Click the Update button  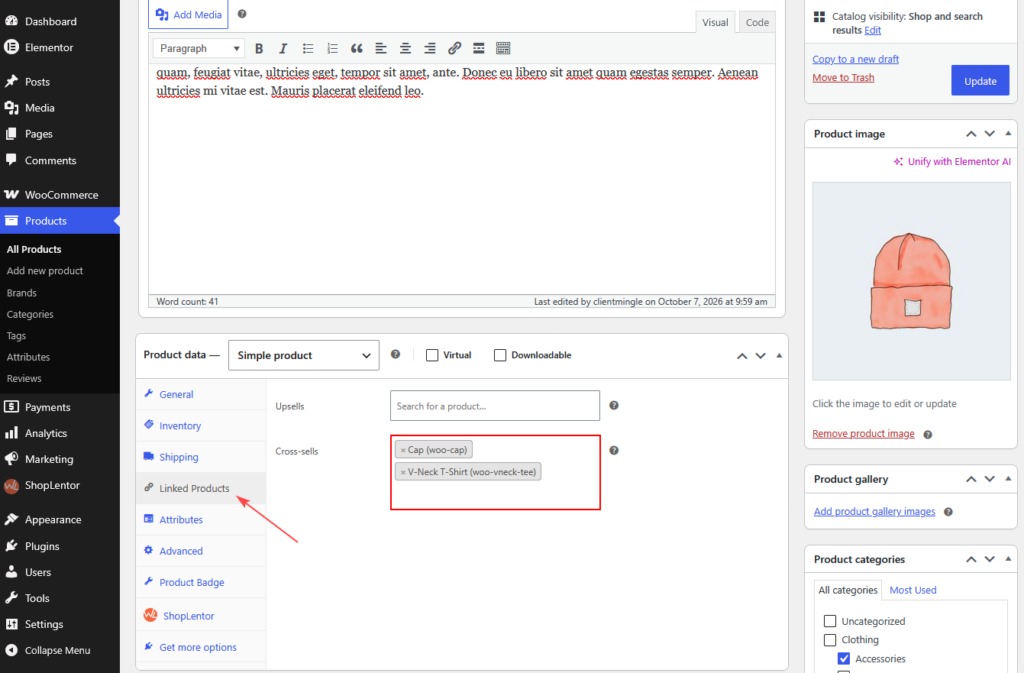(x=980, y=81)
